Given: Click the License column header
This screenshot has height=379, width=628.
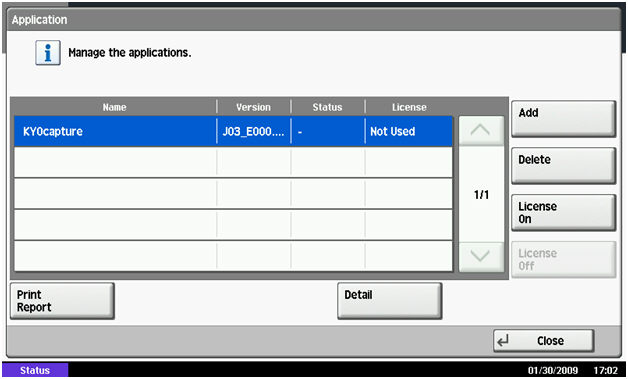Looking at the screenshot, I should (x=409, y=107).
